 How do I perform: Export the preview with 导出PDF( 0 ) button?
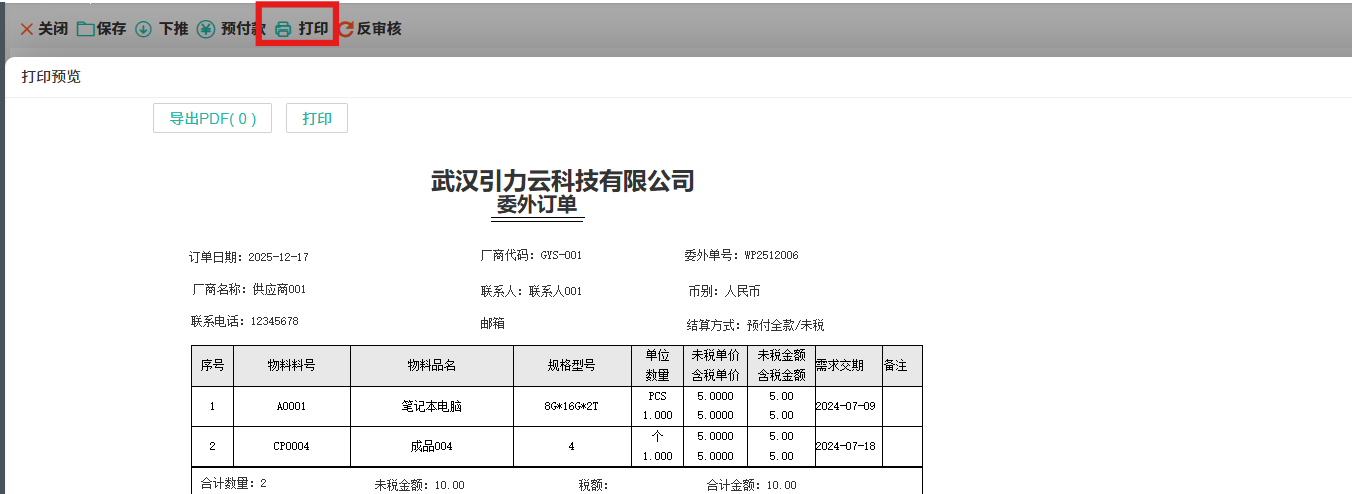[x=212, y=118]
